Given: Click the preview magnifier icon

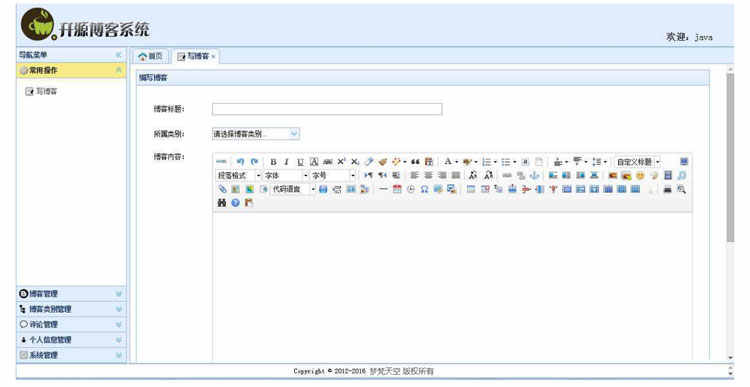Looking at the screenshot, I should (x=681, y=189).
